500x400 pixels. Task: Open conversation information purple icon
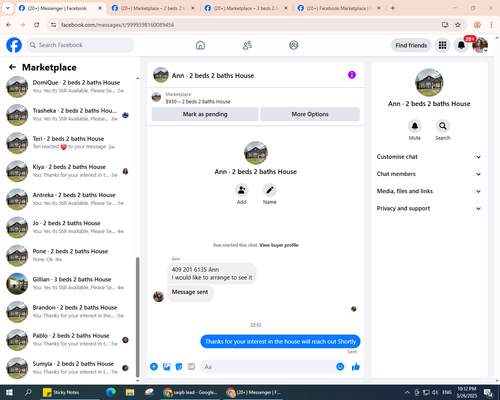point(352,75)
